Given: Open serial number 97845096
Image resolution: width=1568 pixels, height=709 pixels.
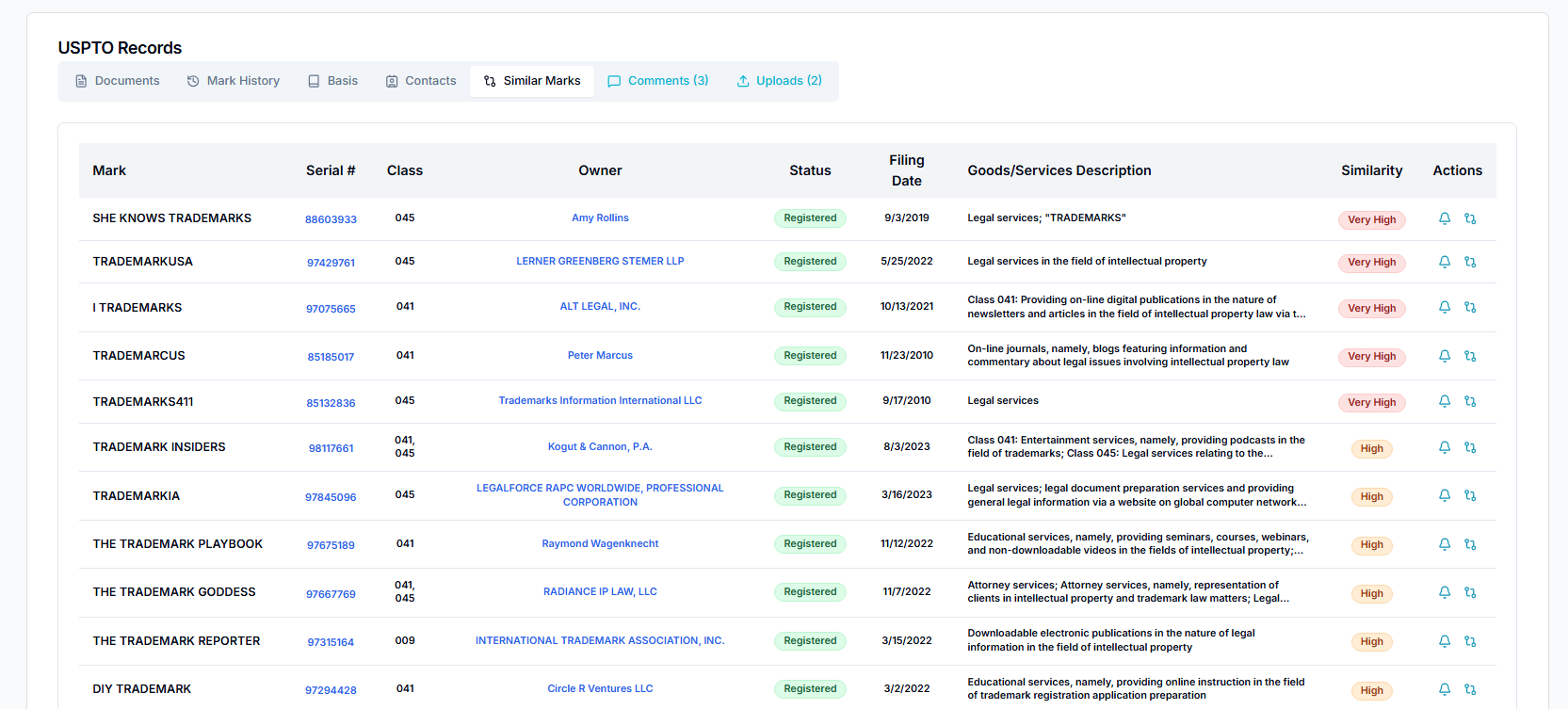Looking at the screenshot, I should click(331, 497).
